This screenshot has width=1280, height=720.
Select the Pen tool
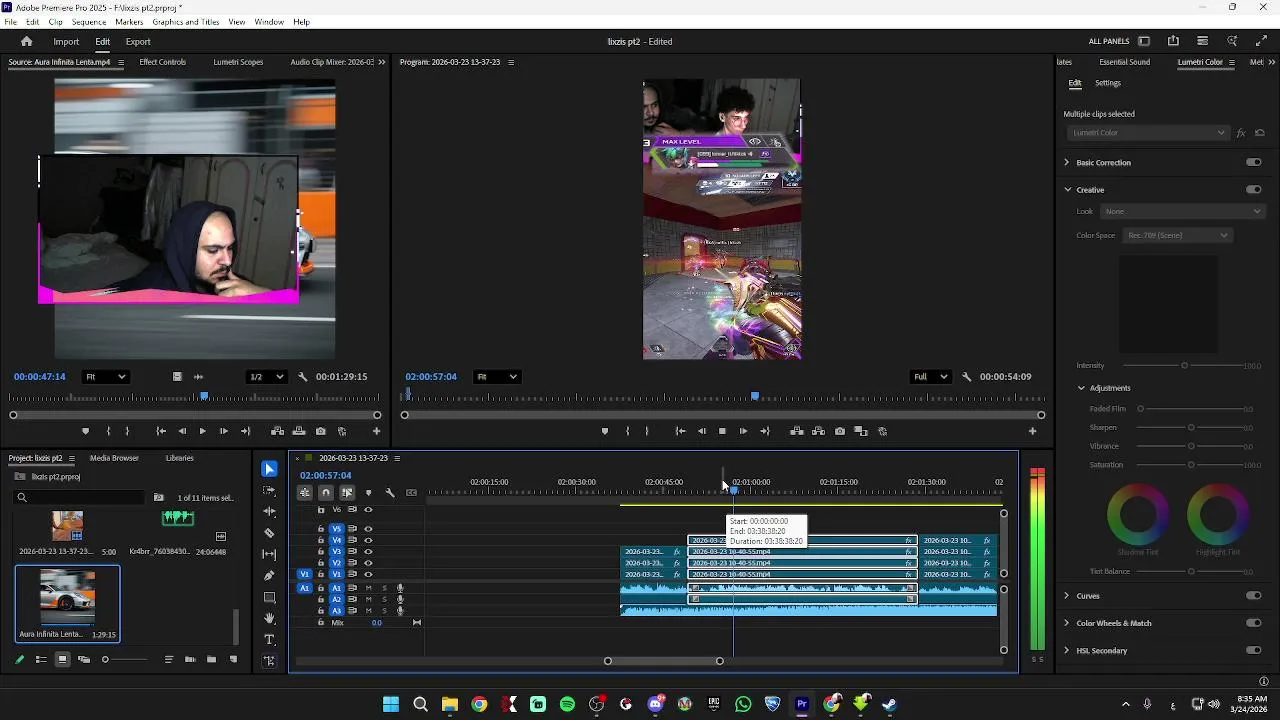point(269,575)
